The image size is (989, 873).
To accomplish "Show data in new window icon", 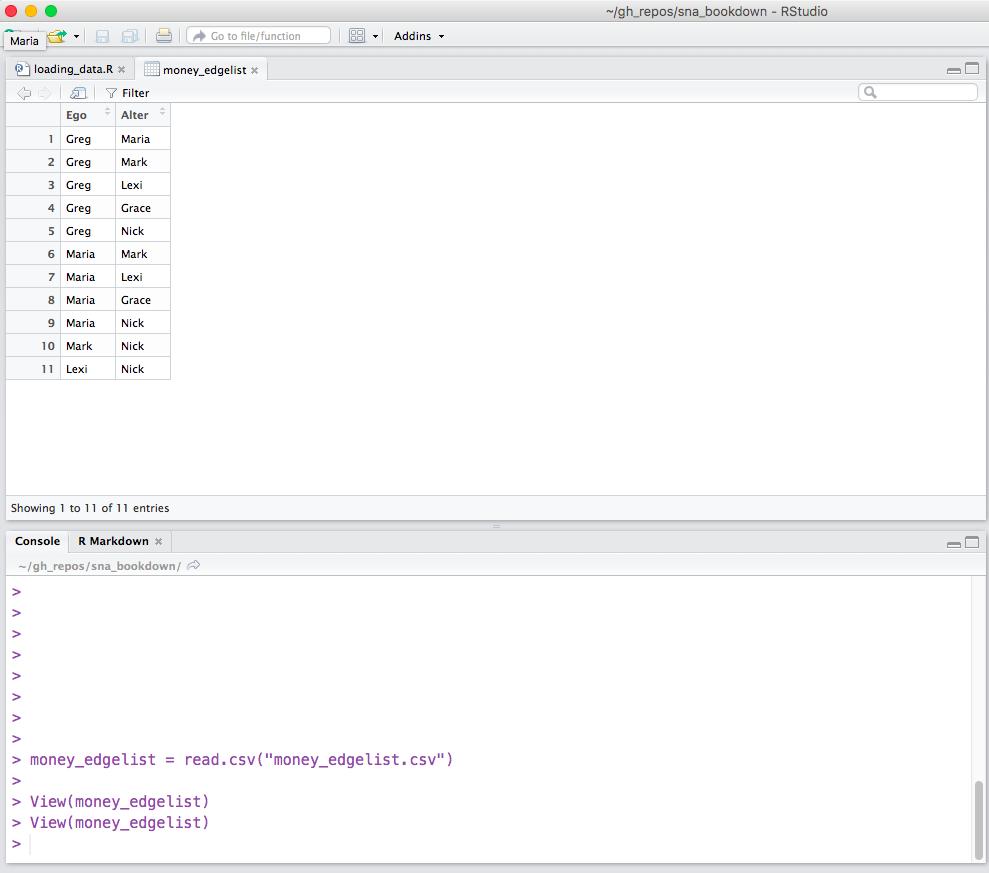I will [78, 93].
